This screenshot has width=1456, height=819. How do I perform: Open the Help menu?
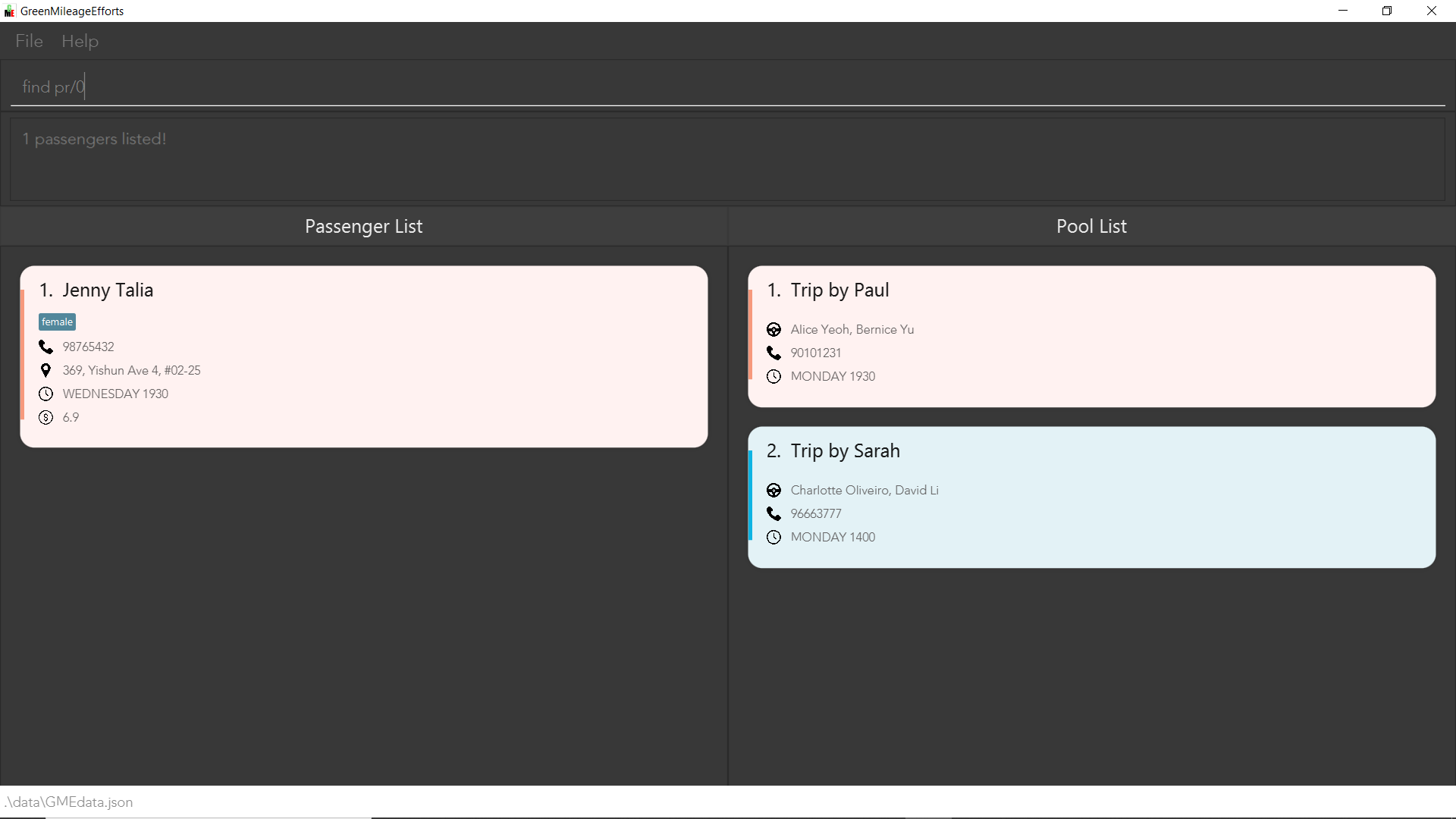click(x=80, y=41)
